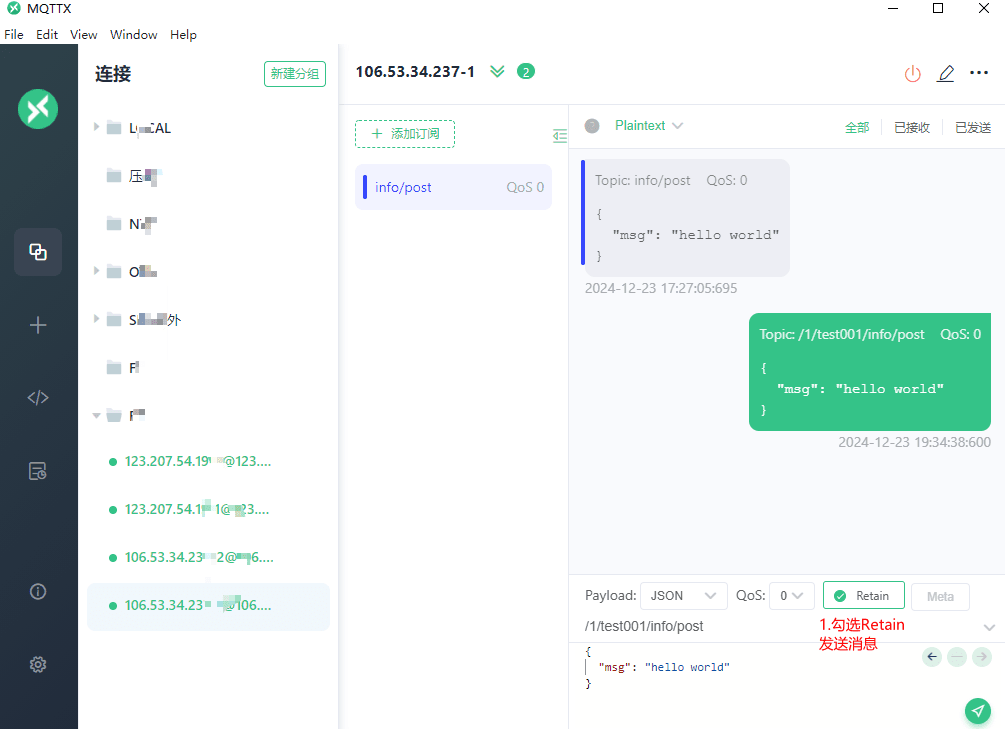Image resolution: width=1005 pixels, height=729 pixels.
Task: Click the Meta button
Action: [x=940, y=596]
